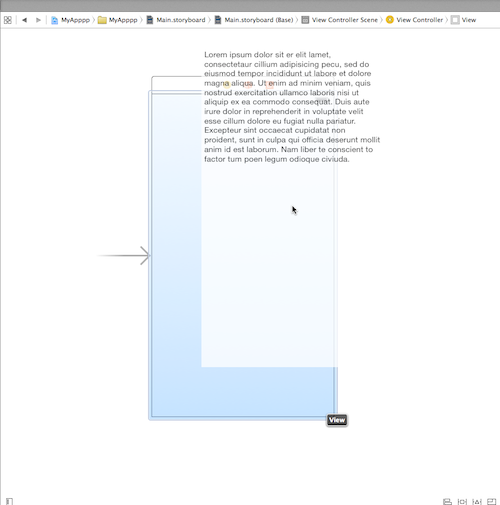
Task: Click the View tooltip label
Action: [337, 420]
